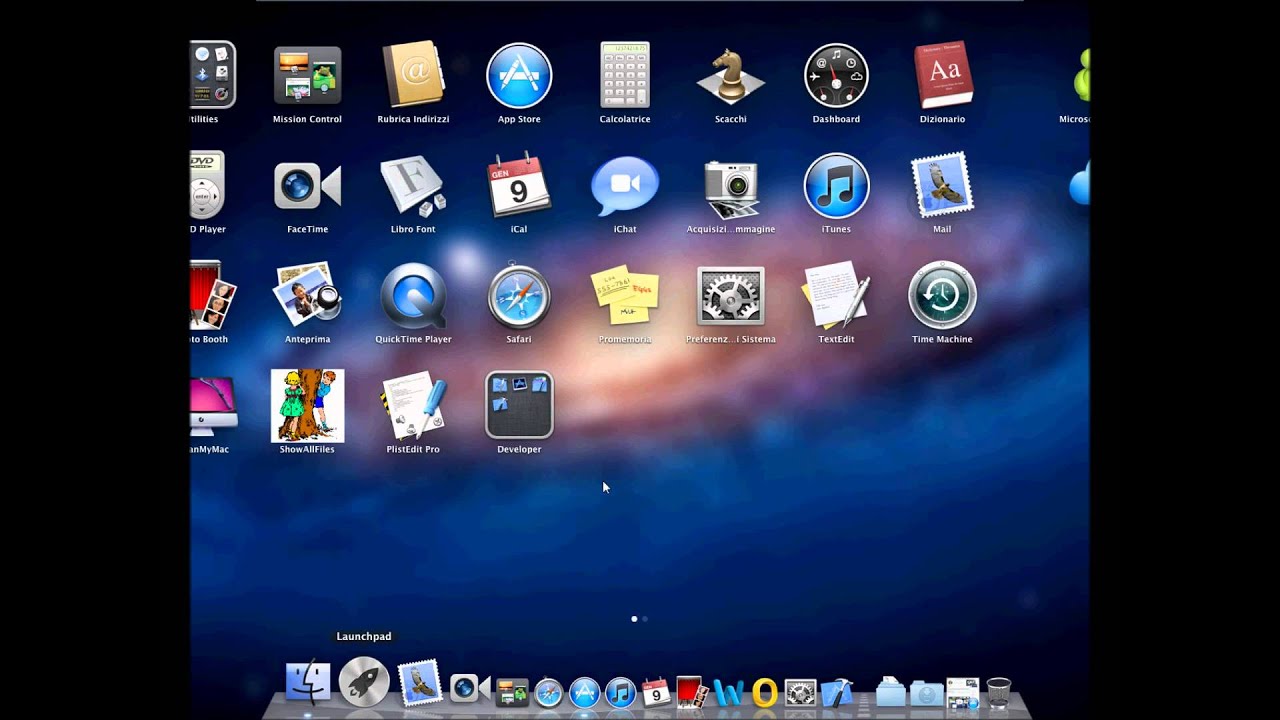This screenshot has width=1280, height=720.
Task: Launch the TextEdit app
Action: pyautogui.click(x=836, y=295)
